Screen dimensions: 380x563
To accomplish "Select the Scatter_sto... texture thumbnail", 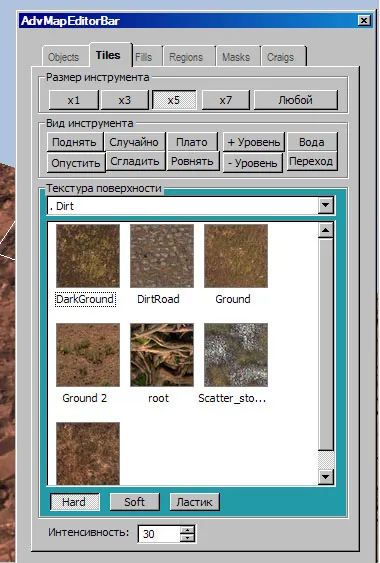I will coord(236,355).
